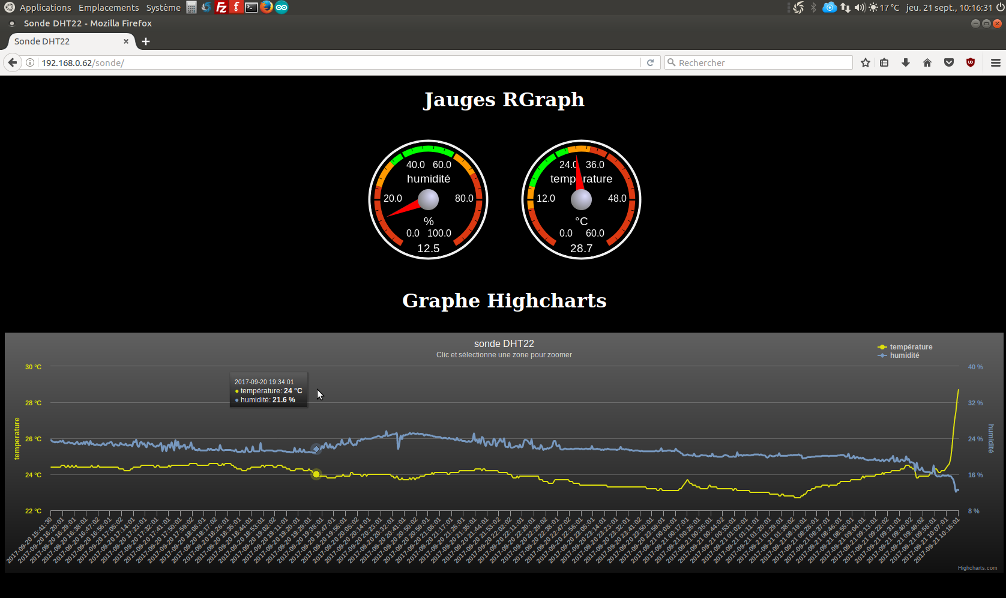The width and height of the screenshot is (1006, 598).
Task: Click the Rechercher search field
Action: (x=760, y=62)
